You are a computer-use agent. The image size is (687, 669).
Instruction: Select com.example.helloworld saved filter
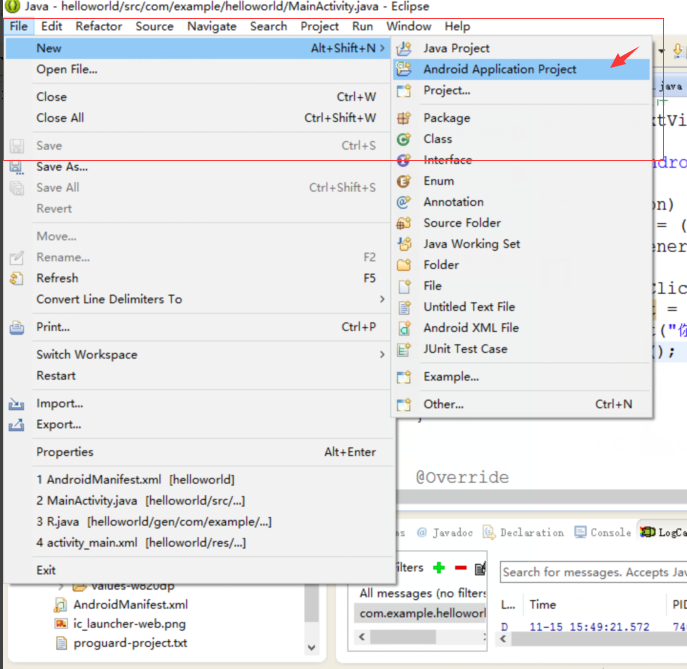pos(420,613)
